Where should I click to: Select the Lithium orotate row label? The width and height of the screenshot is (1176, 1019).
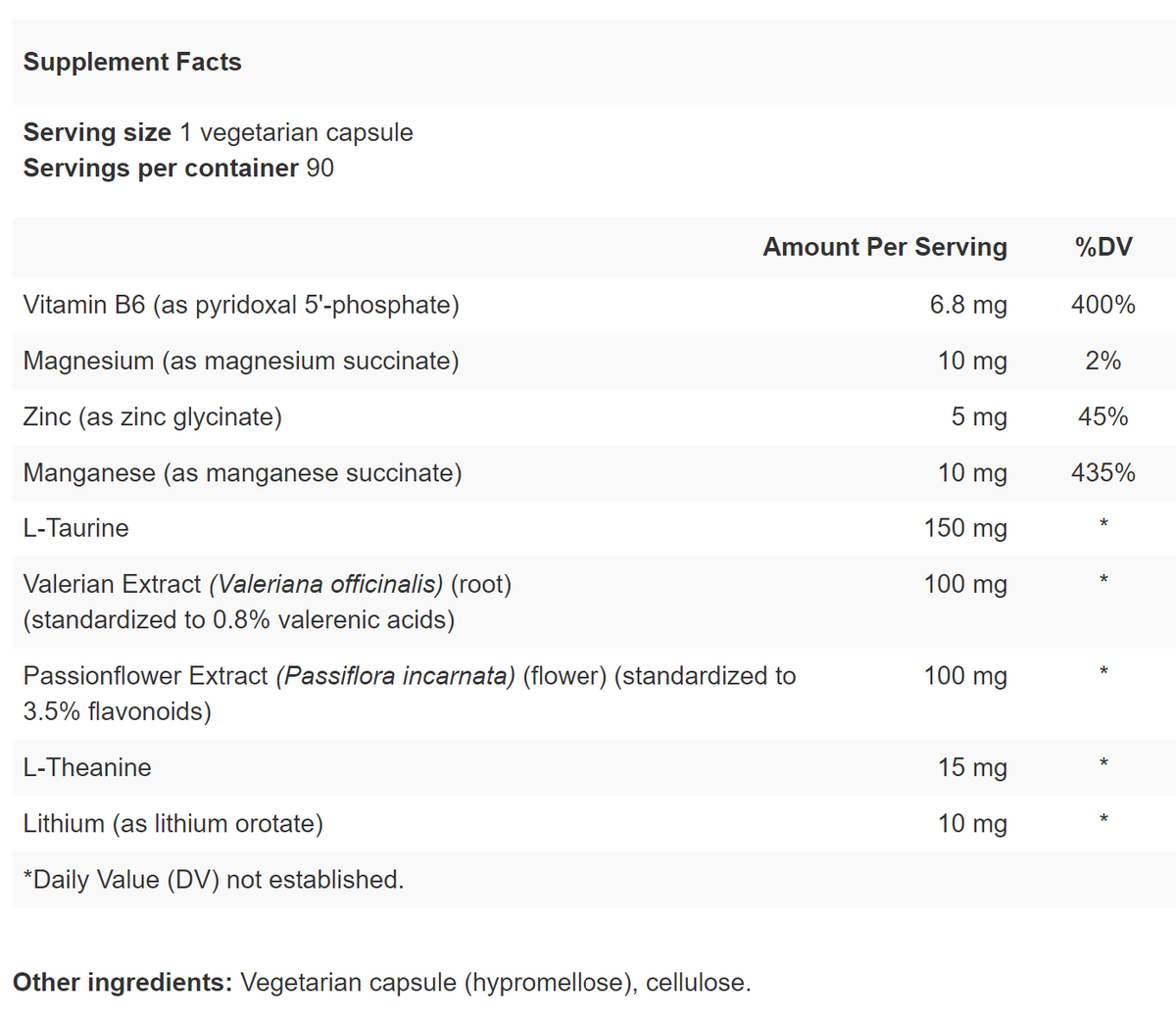click(x=173, y=823)
